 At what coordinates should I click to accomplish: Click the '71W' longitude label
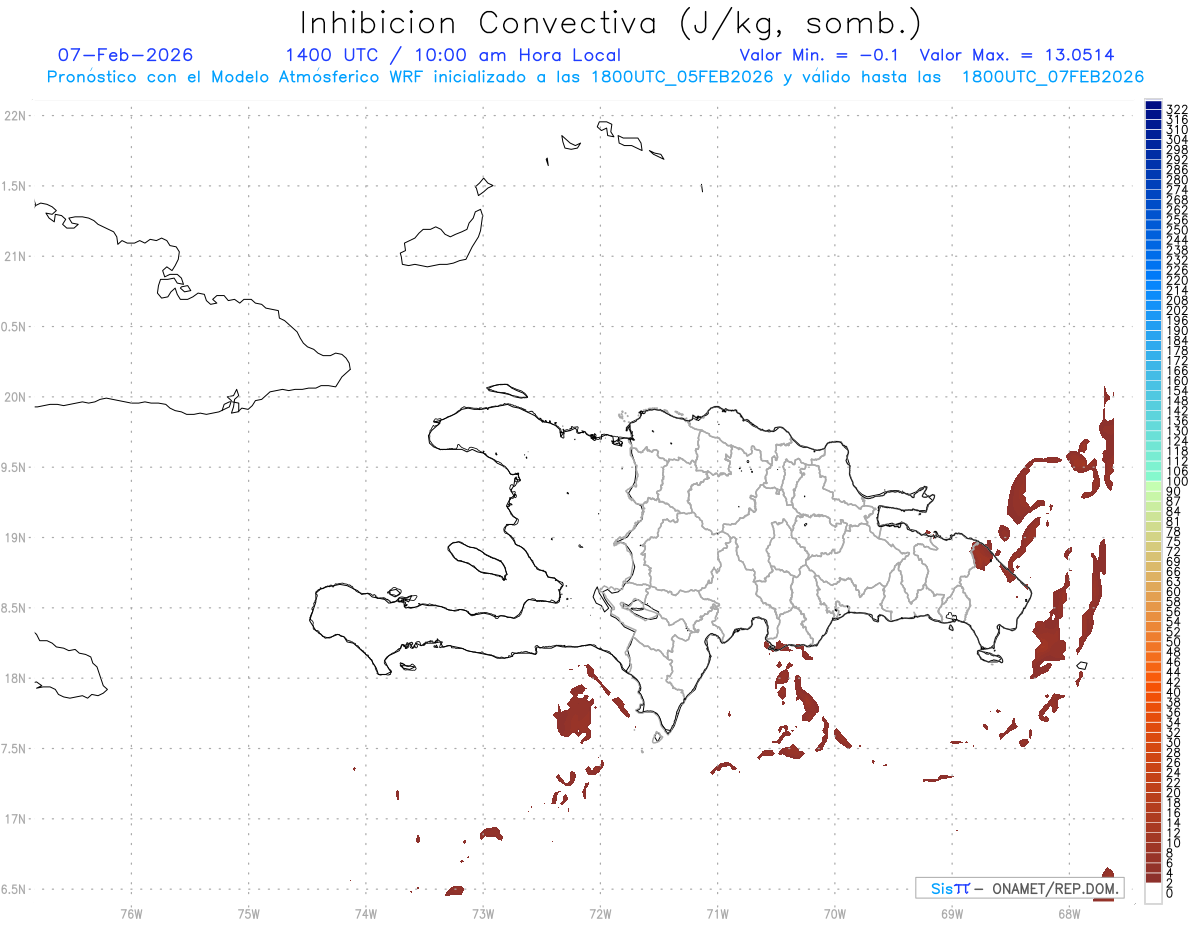[x=718, y=913]
